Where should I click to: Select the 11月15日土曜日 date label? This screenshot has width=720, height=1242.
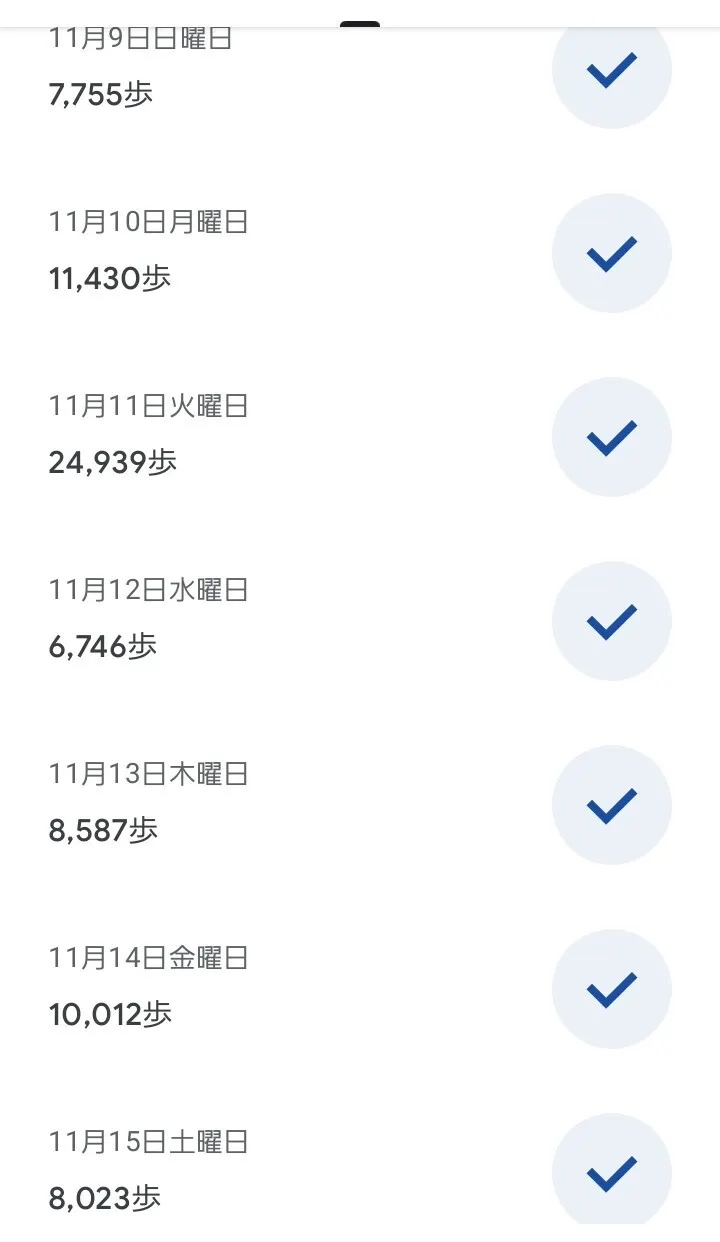click(x=148, y=1142)
